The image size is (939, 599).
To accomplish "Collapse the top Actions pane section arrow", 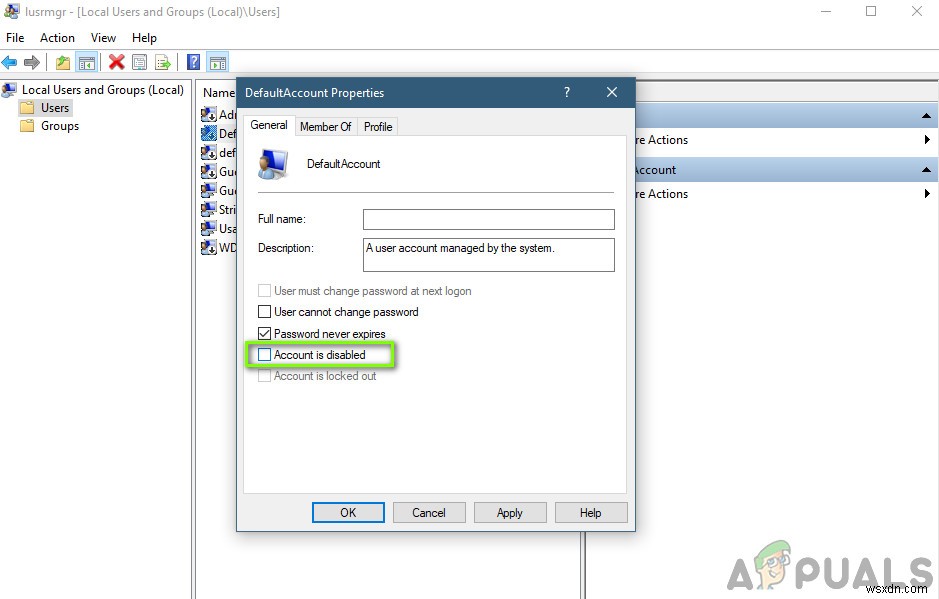I will pyautogui.click(x=926, y=115).
